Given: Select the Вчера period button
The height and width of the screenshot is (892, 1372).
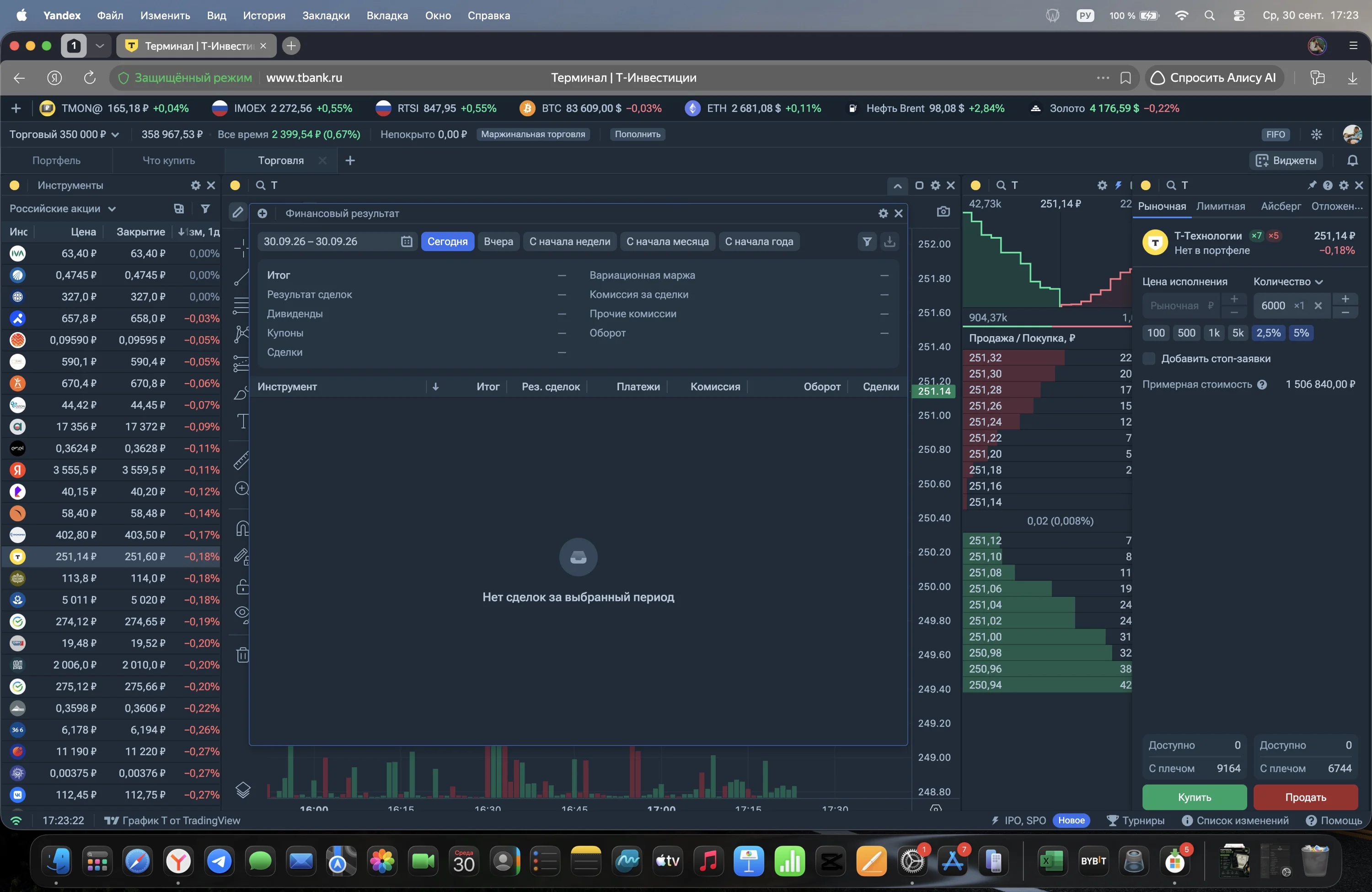Looking at the screenshot, I should (x=498, y=241).
